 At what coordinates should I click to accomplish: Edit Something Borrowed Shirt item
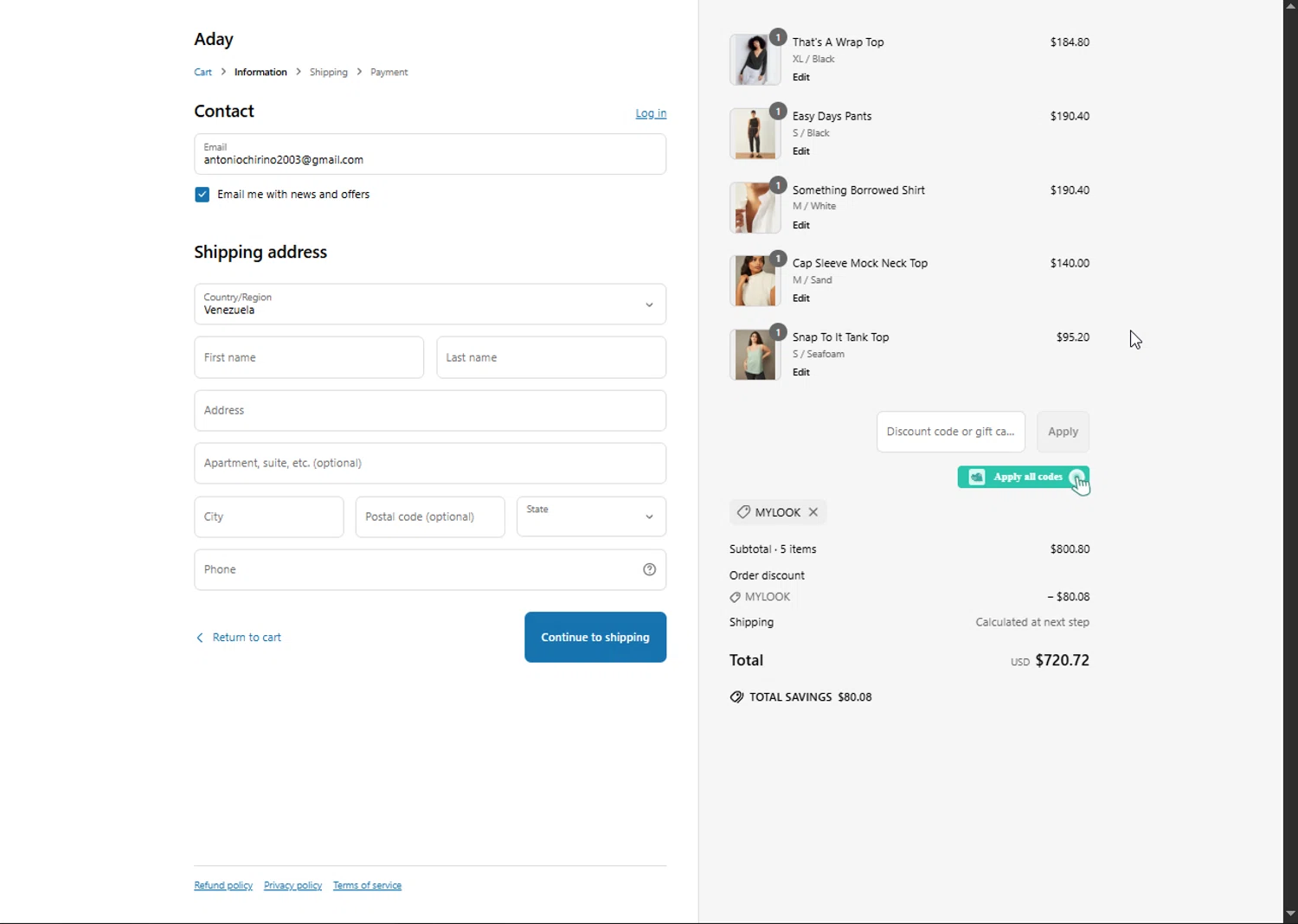(x=801, y=225)
